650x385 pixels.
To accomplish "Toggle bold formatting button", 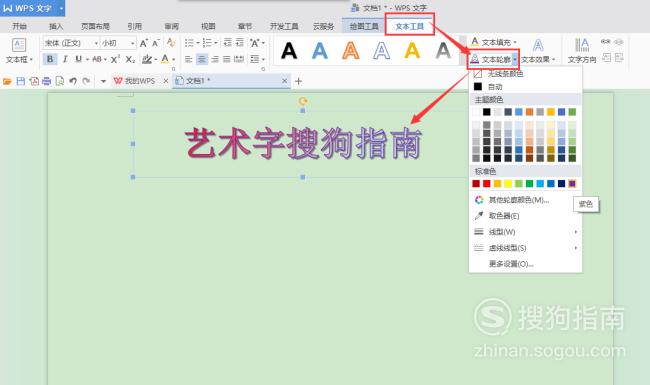I will (x=50, y=59).
